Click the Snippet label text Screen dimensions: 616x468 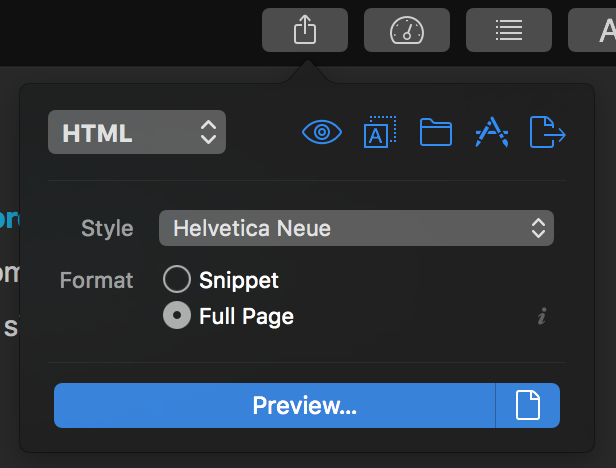coord(239,281)
